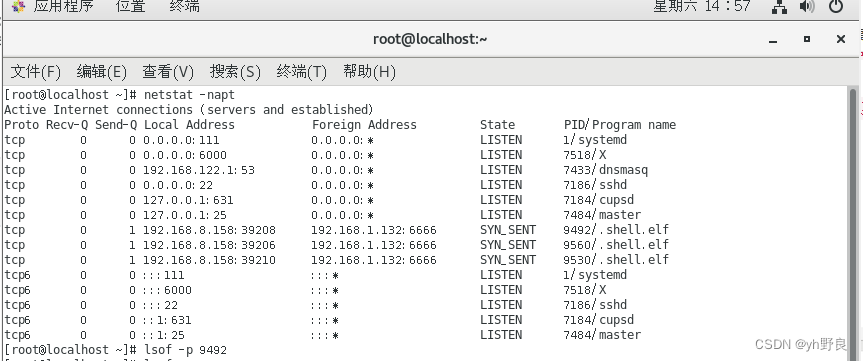Maximize the root@localhost terminal window
This screenshot has width=863, height=361.
pos(807,39)
